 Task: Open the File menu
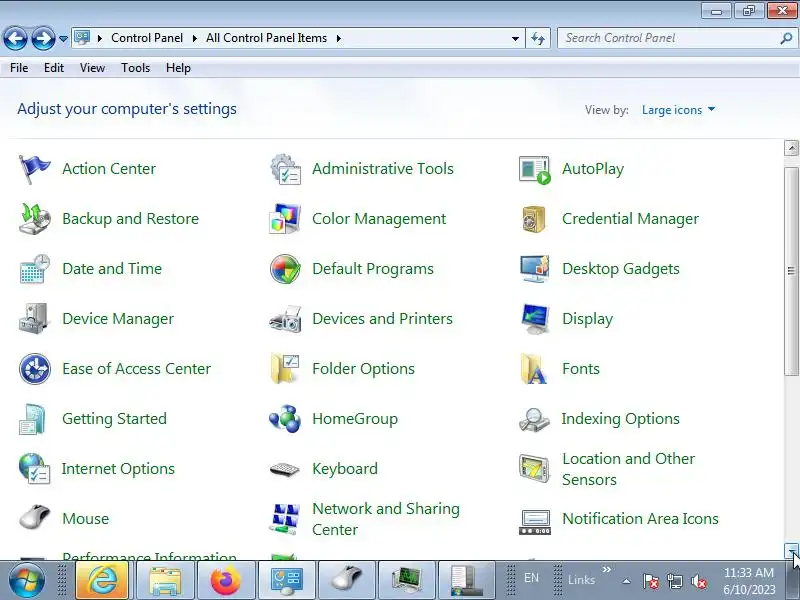tap(19, 68)
